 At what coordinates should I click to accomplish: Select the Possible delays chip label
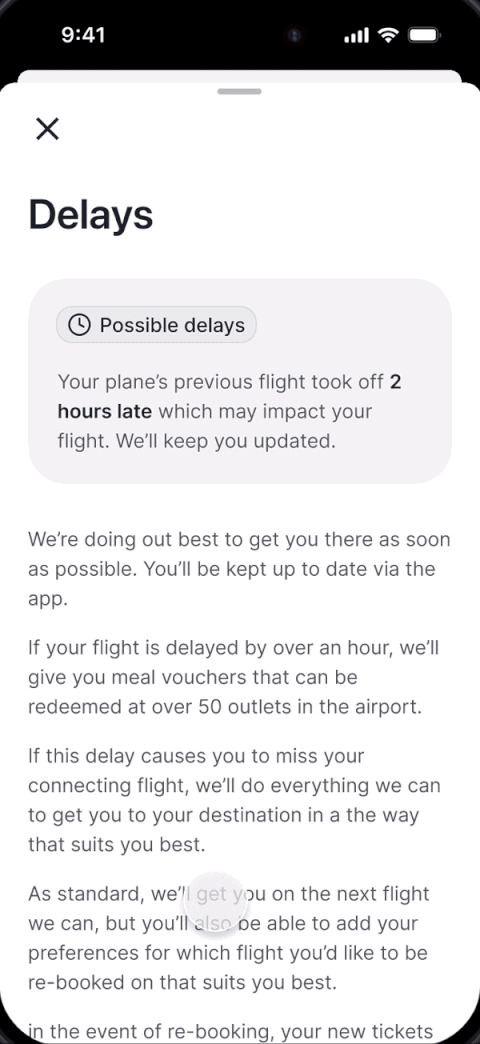172,325
